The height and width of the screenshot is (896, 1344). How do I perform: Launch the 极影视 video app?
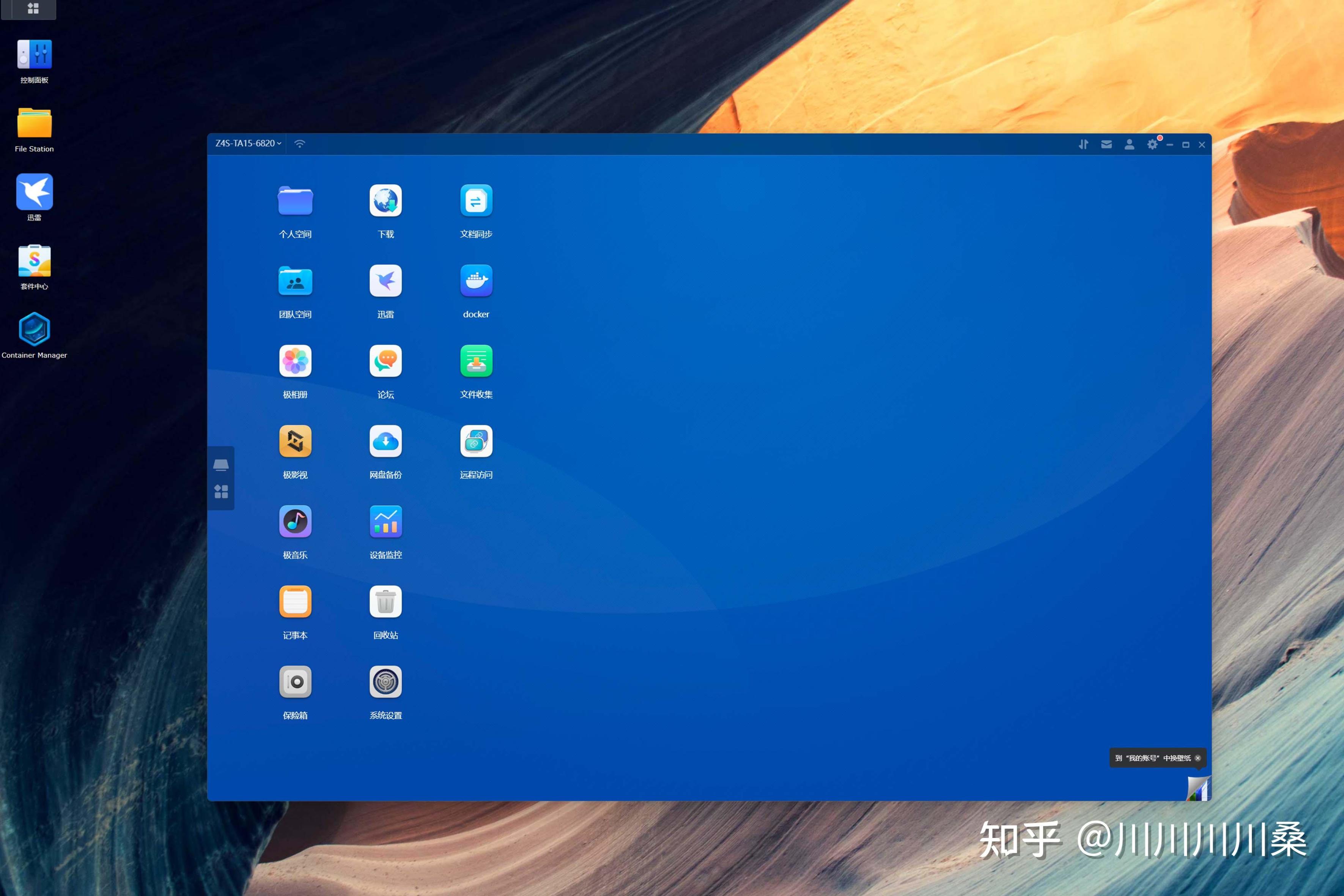[295, 441]
